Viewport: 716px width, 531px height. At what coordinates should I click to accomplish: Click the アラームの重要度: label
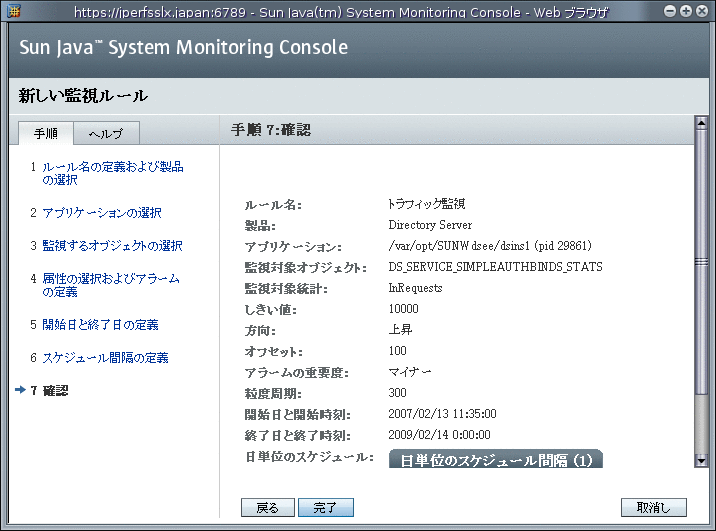click(x=296, y=373)
